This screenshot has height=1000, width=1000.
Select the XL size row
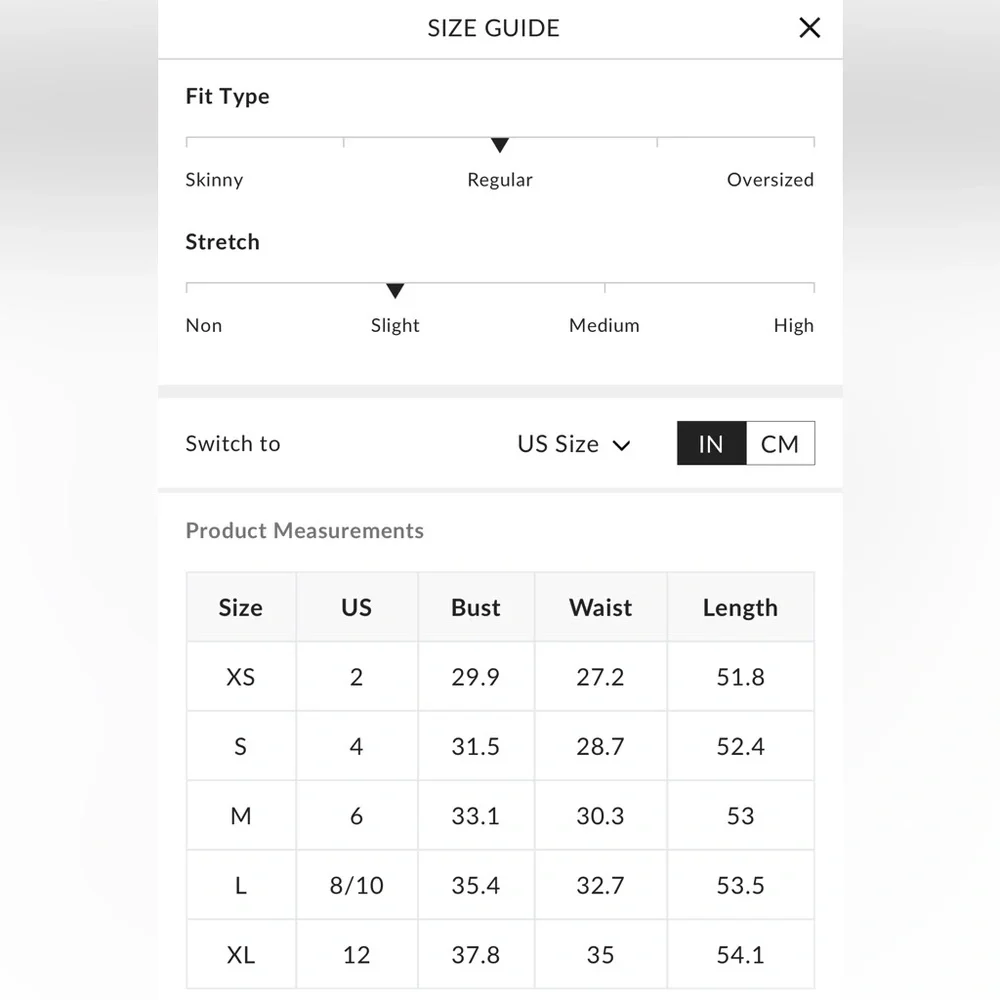pos(241,955)
